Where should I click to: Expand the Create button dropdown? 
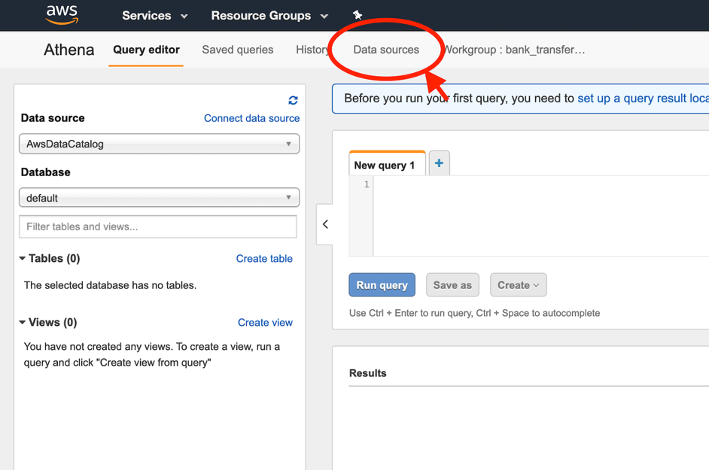(x=518, y=285)
